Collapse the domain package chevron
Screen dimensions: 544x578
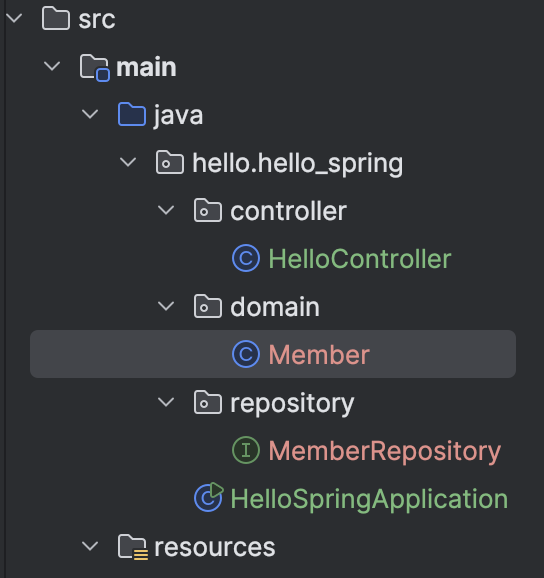(166, 306)
